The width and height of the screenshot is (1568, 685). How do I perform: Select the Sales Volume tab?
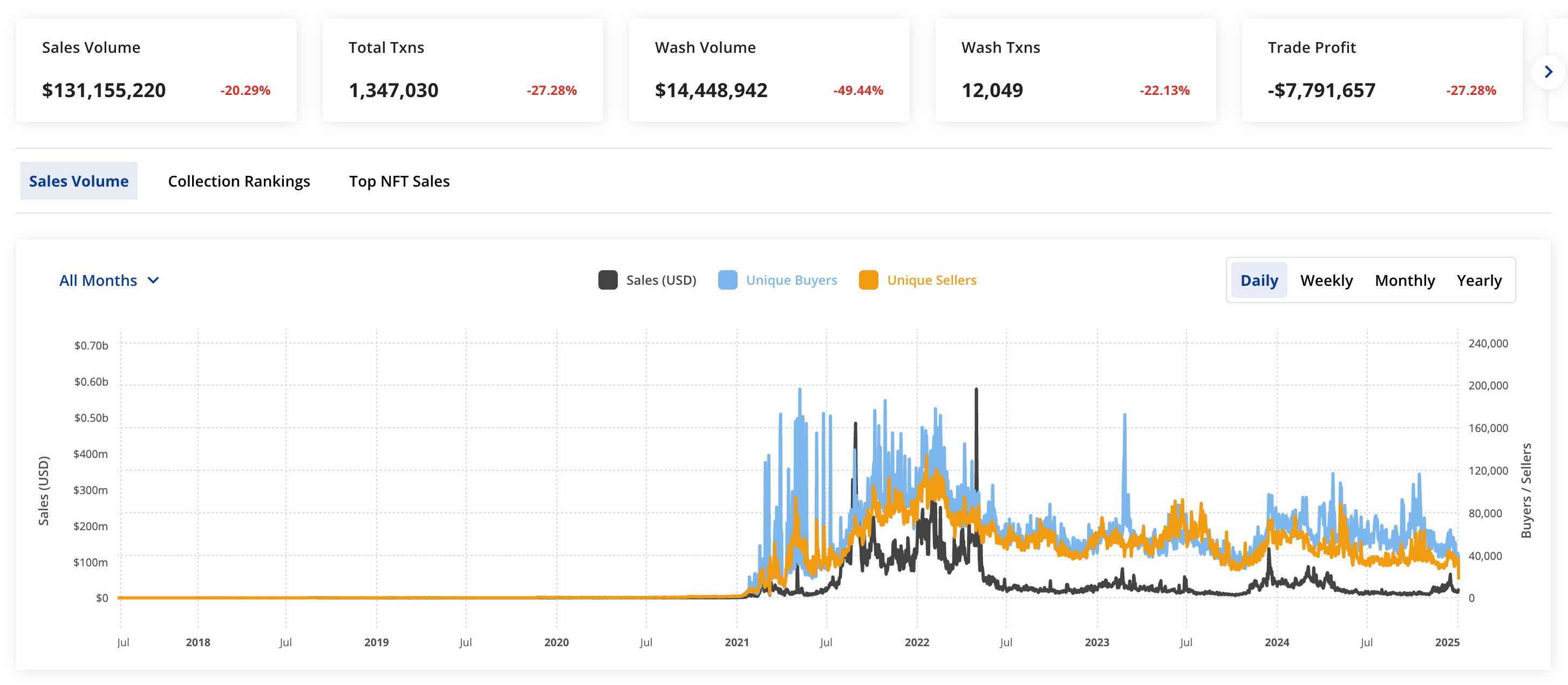pos(79,181)
